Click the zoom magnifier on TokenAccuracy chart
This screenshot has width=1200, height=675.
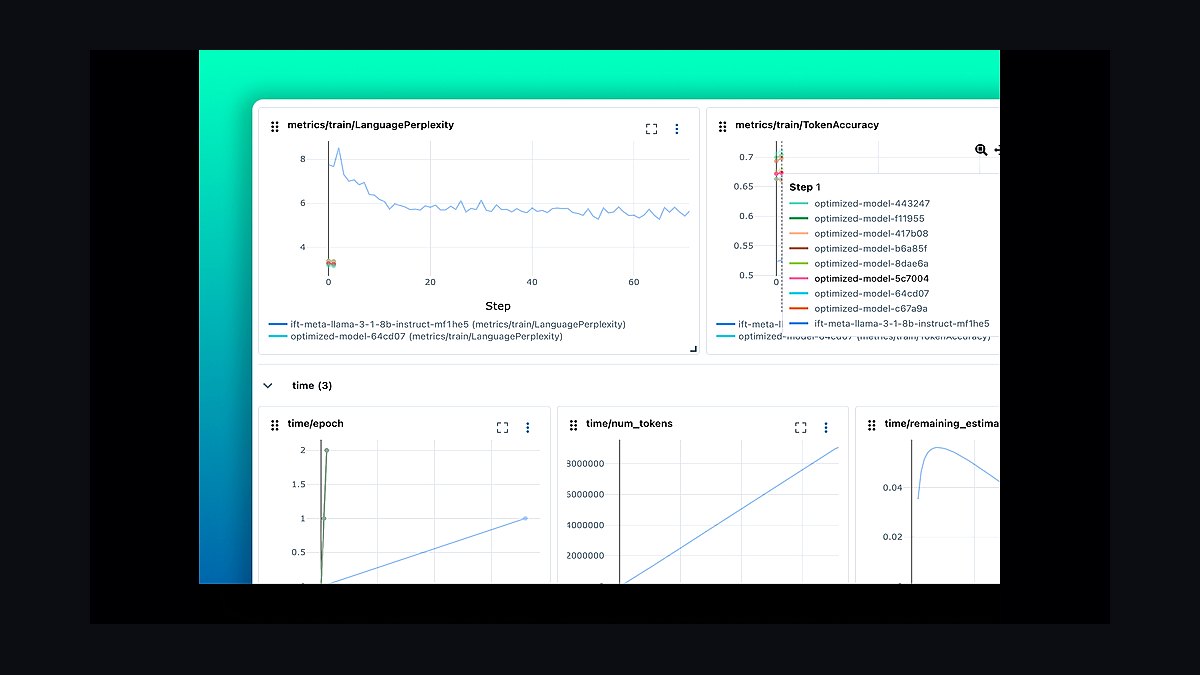pos(981,150)
